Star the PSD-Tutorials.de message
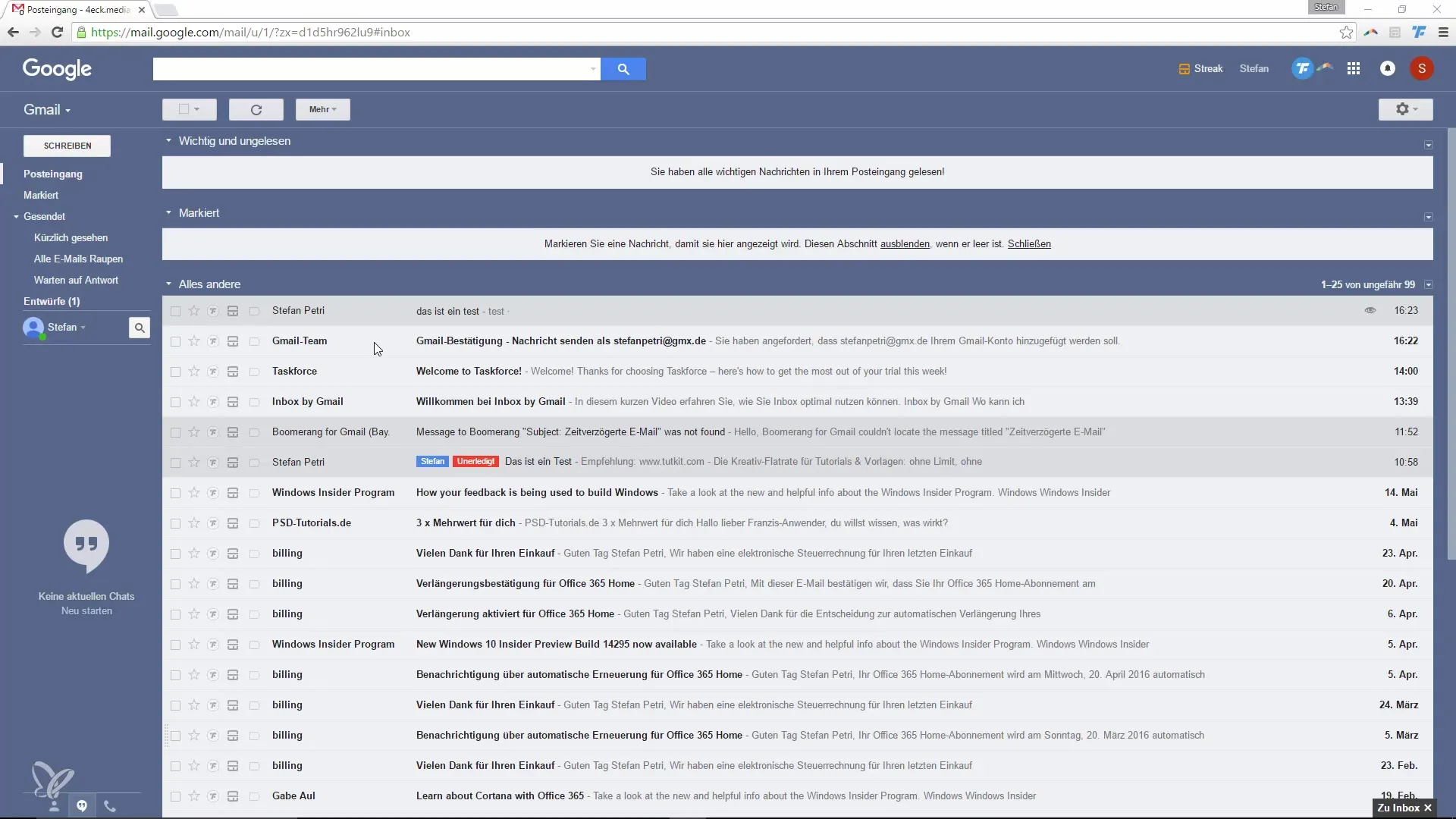 point(194,523)
